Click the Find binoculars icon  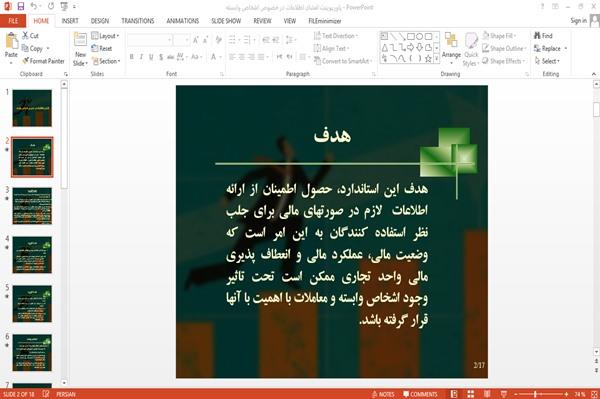537,36
